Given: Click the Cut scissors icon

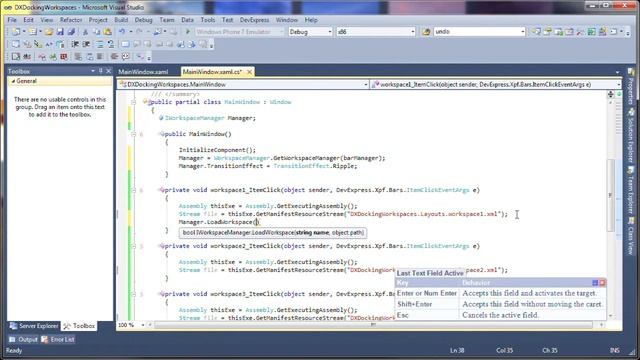Looking at the screenshot, I should coord(85,32).
